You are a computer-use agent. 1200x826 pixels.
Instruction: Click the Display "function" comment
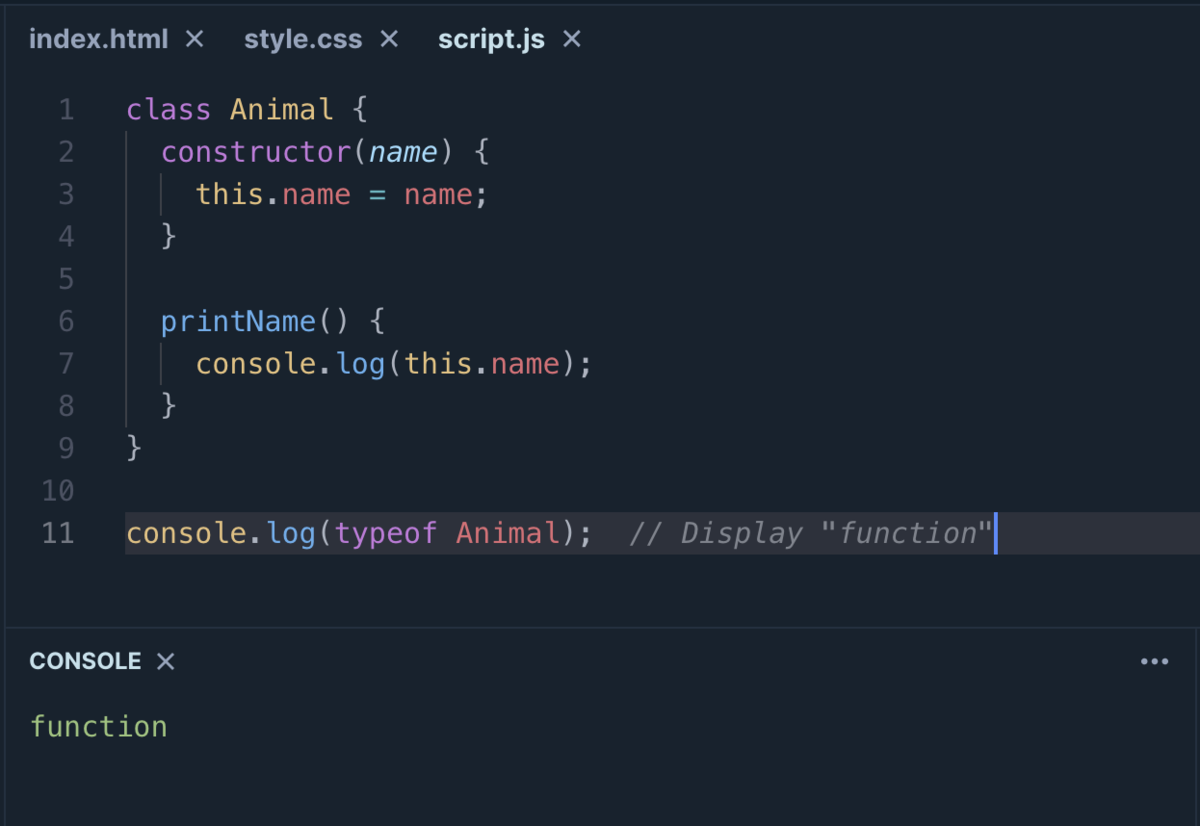pyautogui.click(x=808, y=533)
